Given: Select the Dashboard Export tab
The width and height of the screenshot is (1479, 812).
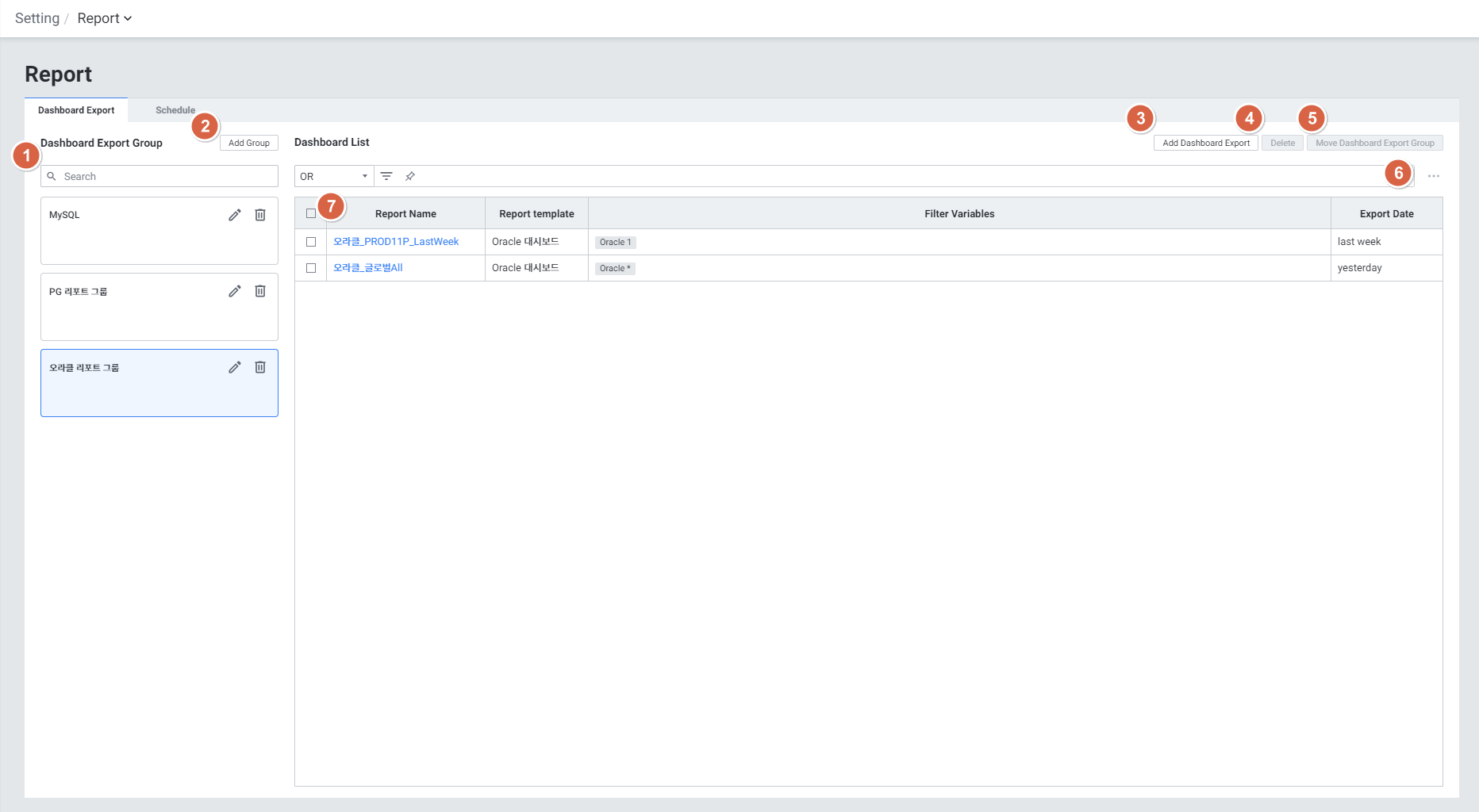Looking at the screenshot, I should pyautogui.click(x=76, y=110).
